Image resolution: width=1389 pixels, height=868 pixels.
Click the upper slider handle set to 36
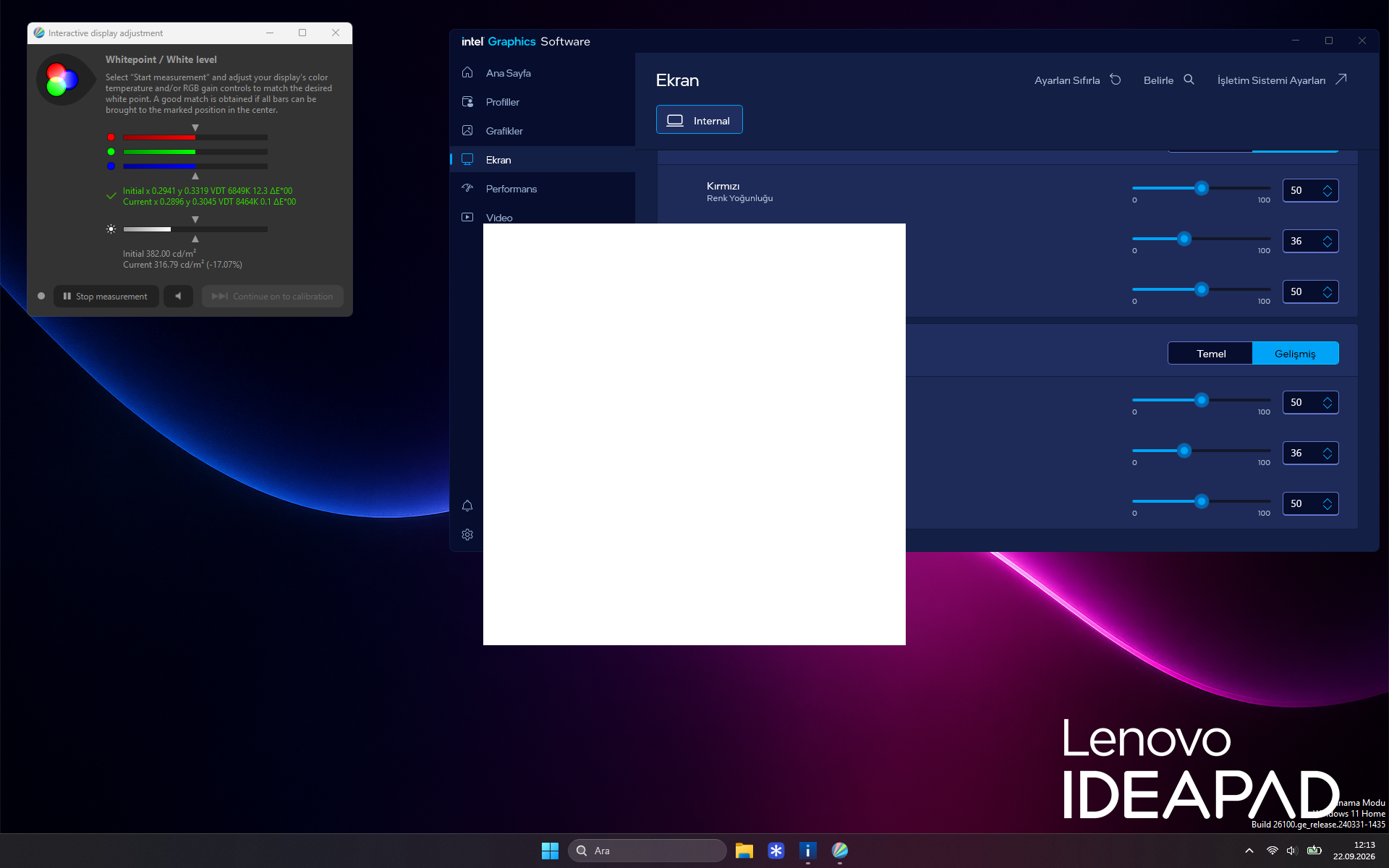pos(1184,239)
